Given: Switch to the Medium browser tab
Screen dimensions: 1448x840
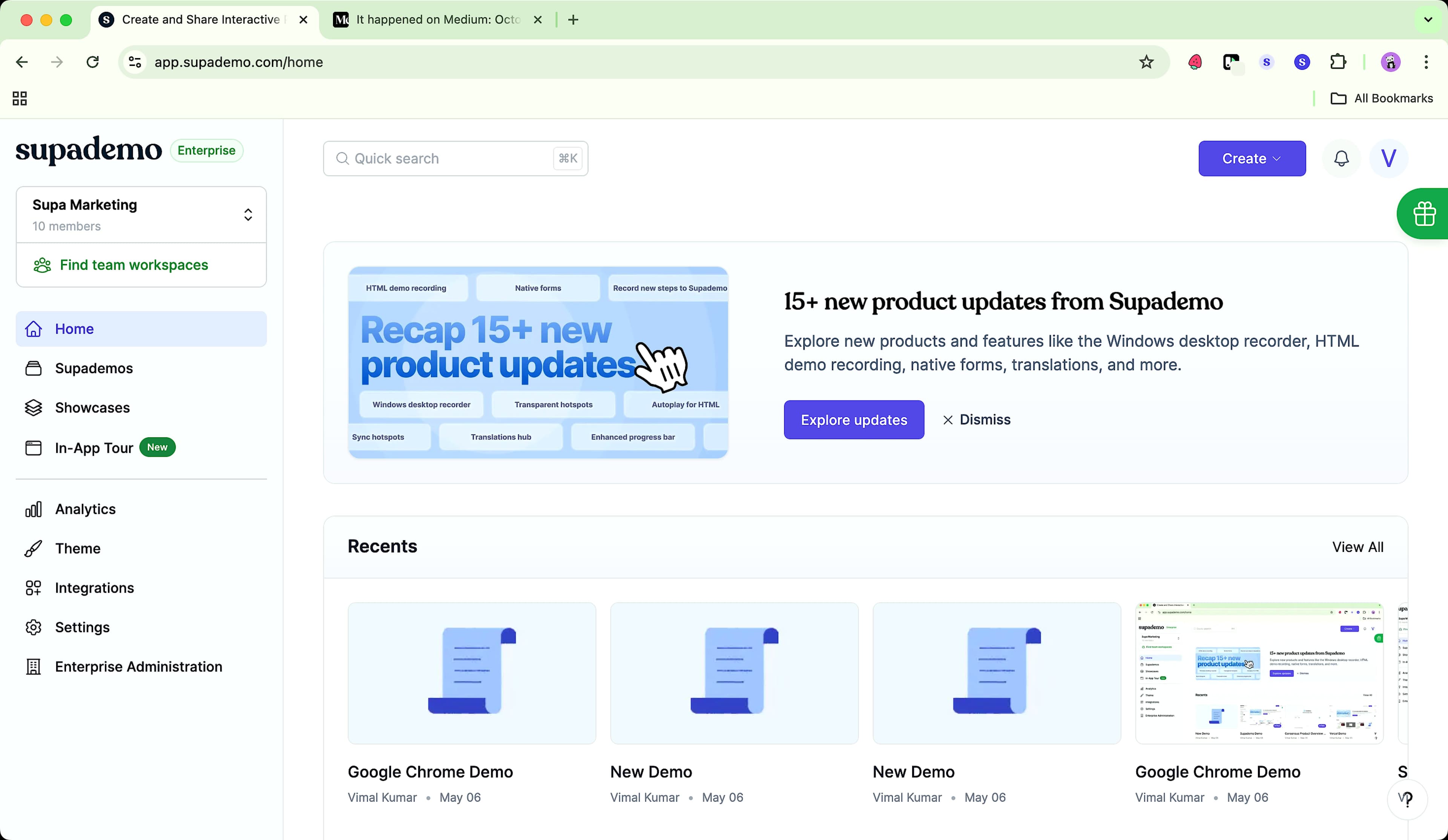Looking at the screenshot, I should coord(437,20).
